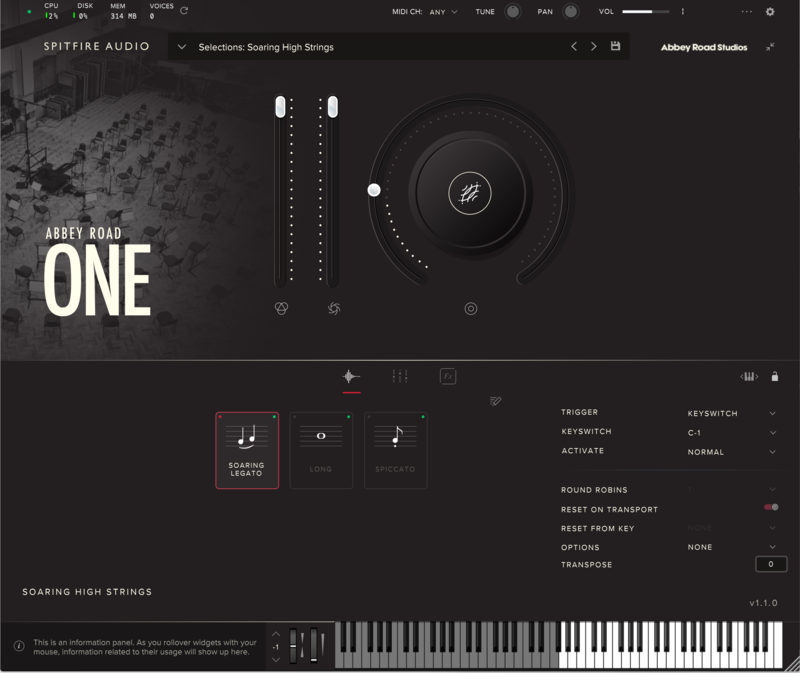Open the FX tab
The width and height of the screenshot is (800, 673).
[x=448, y=377]
